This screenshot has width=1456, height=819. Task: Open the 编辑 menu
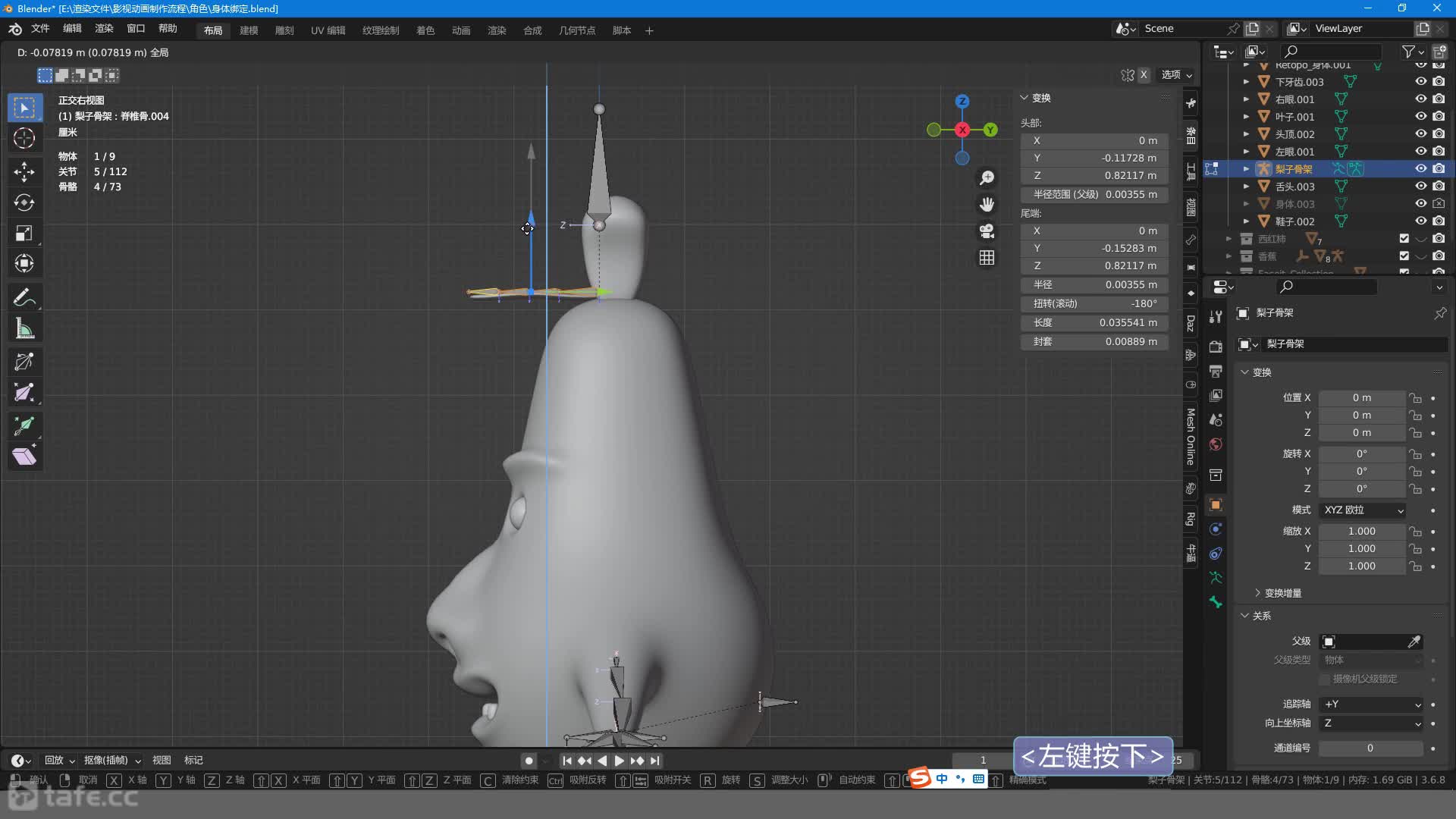(72, 29)
